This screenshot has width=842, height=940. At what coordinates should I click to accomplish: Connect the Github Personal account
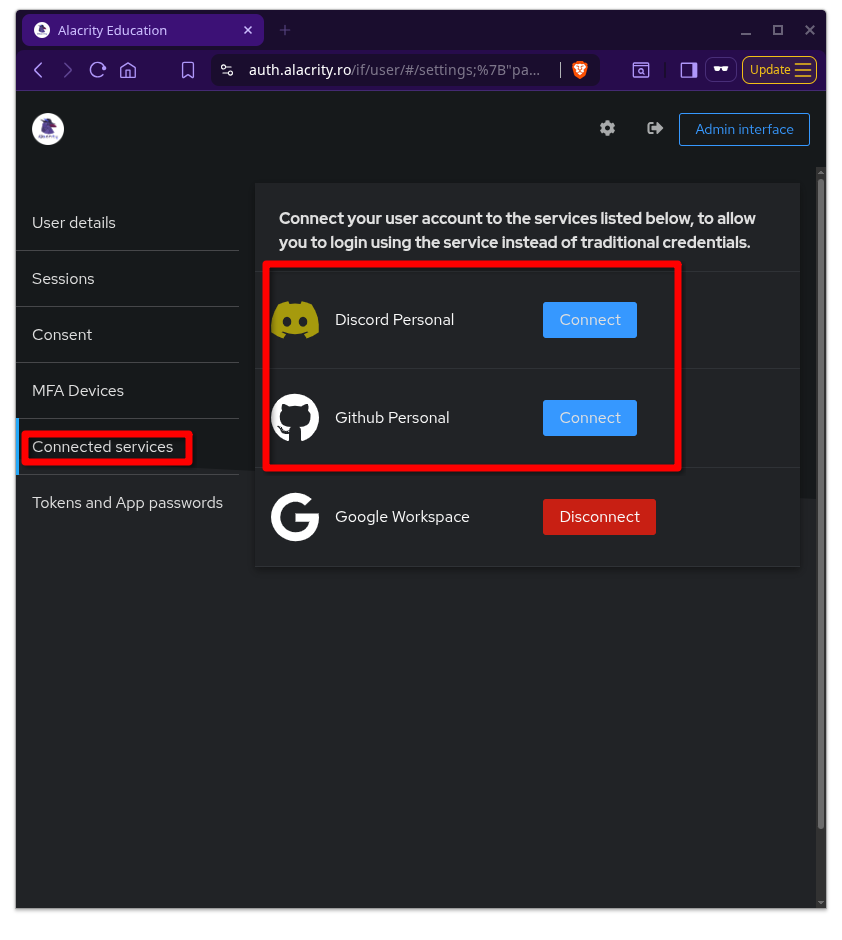tap(590, 417)
